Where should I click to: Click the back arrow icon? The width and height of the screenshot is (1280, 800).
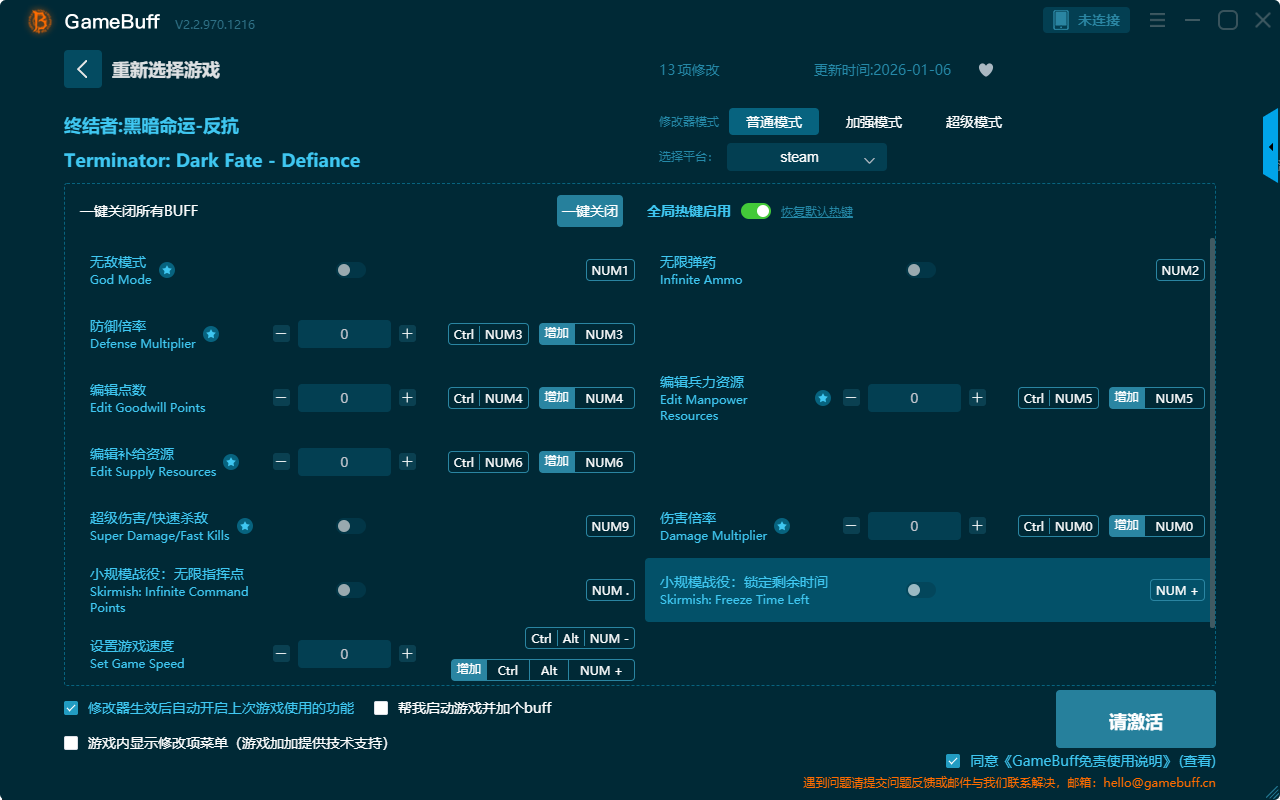[x=83, y=69]
